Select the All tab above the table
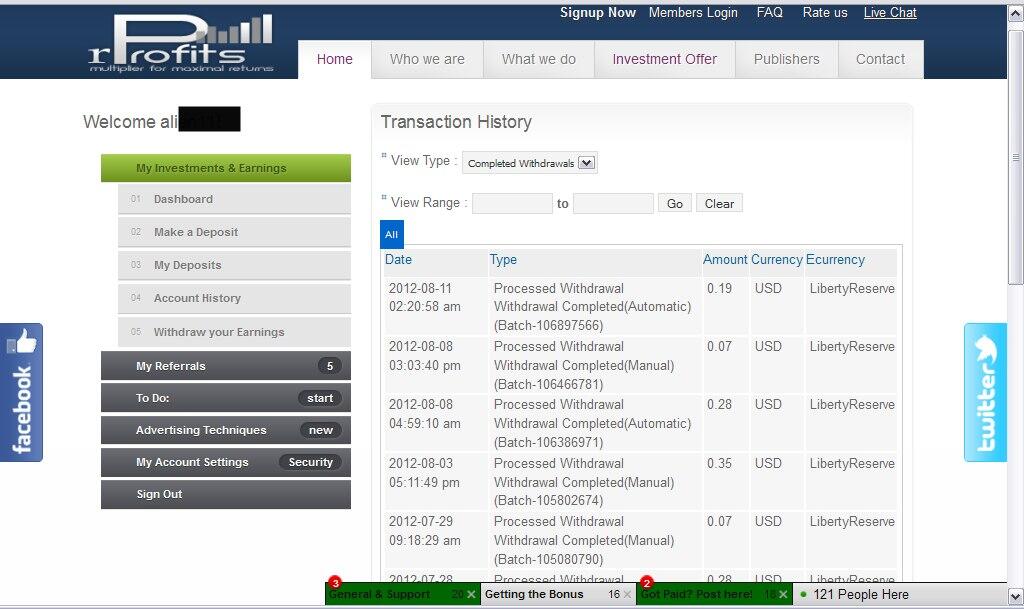Screen dimensions: 1024x609 pos(392,234)
